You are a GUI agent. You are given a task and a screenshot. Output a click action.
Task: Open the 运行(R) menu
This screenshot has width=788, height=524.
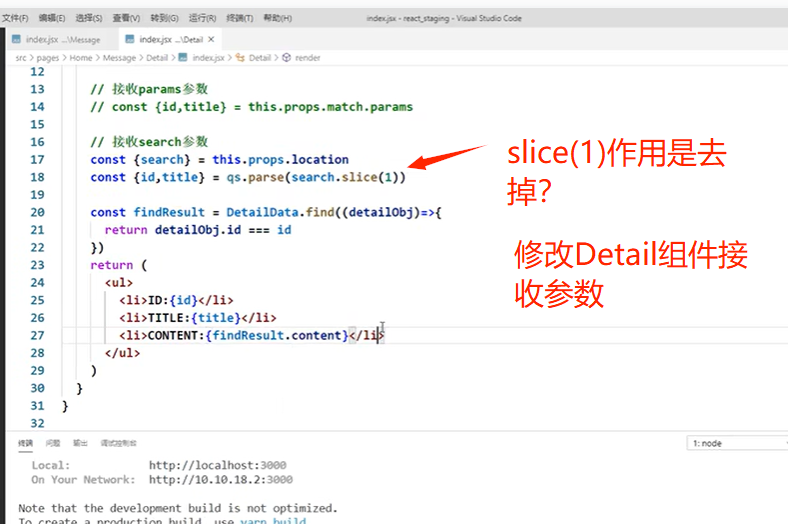coord(203,18)
